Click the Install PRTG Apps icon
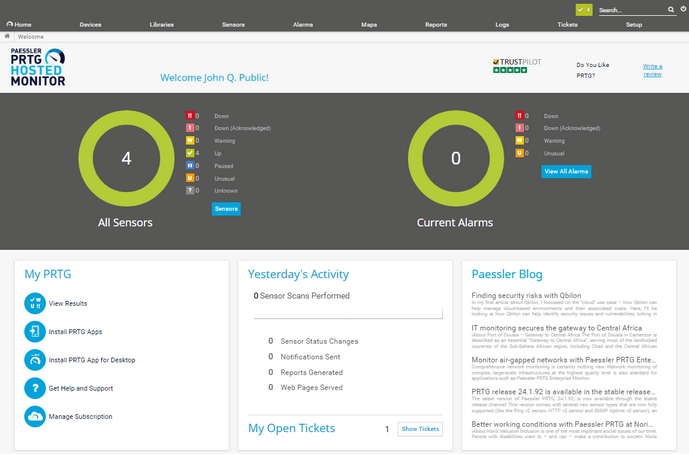 tap(34, 331)
